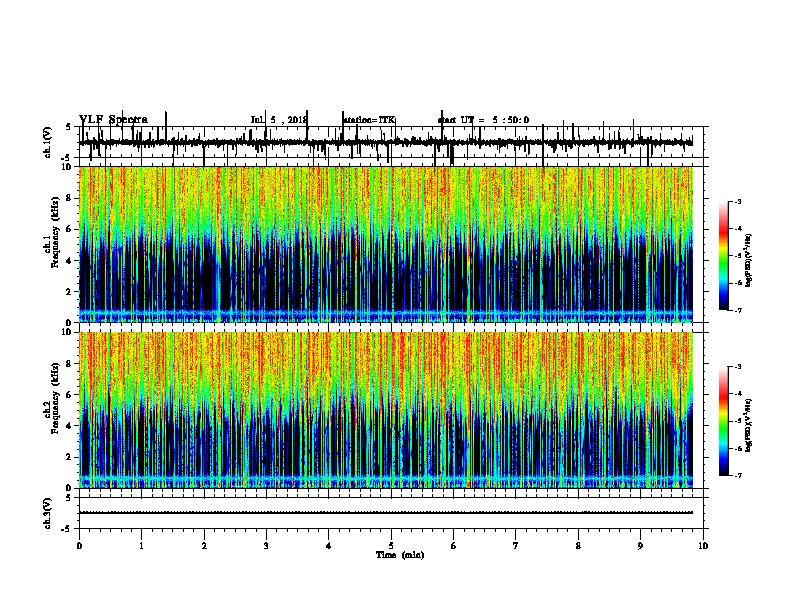Click the 'Time (min)' axis label

tap(400, 555)
